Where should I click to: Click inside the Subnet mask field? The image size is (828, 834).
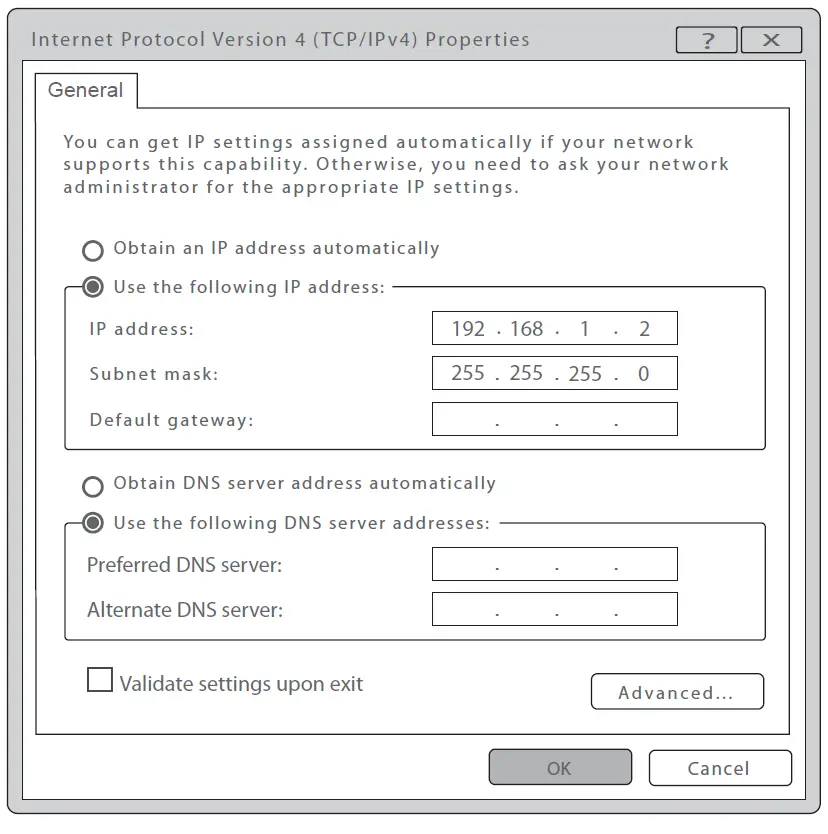coord(554,373)
